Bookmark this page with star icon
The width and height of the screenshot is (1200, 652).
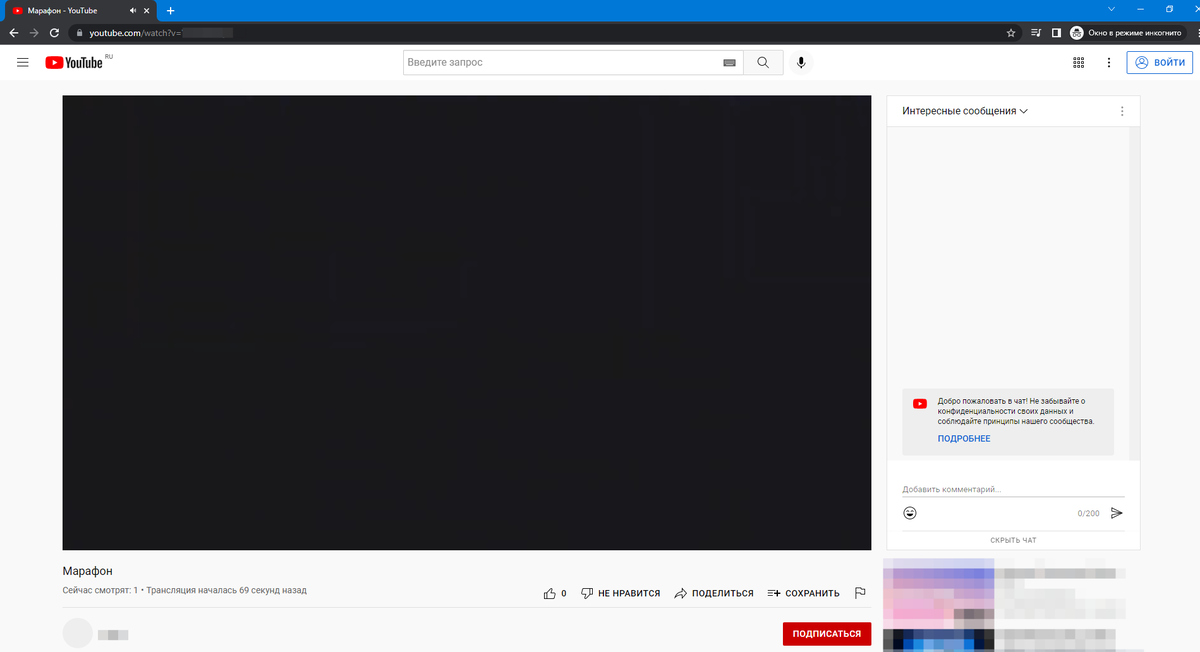coord(1011,32)
